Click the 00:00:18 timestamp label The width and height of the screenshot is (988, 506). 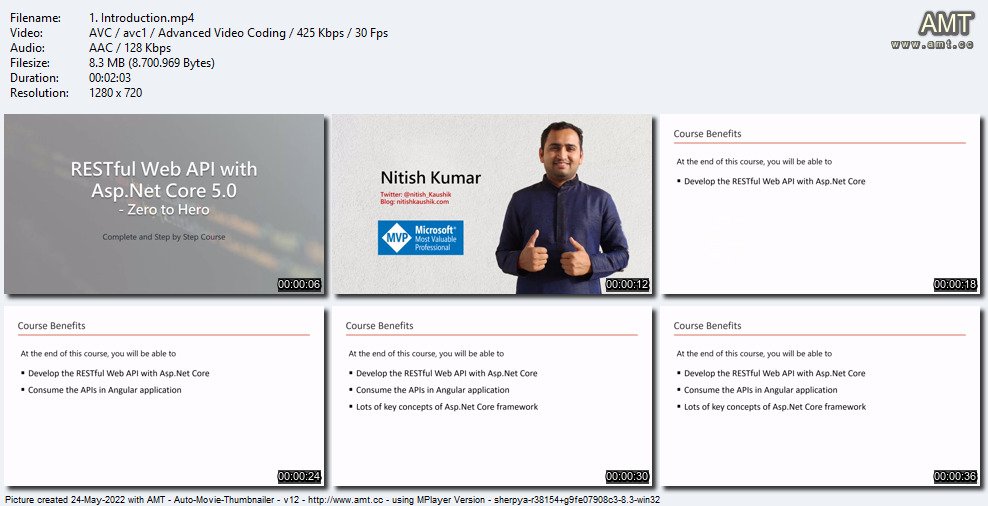click(956, 285)
